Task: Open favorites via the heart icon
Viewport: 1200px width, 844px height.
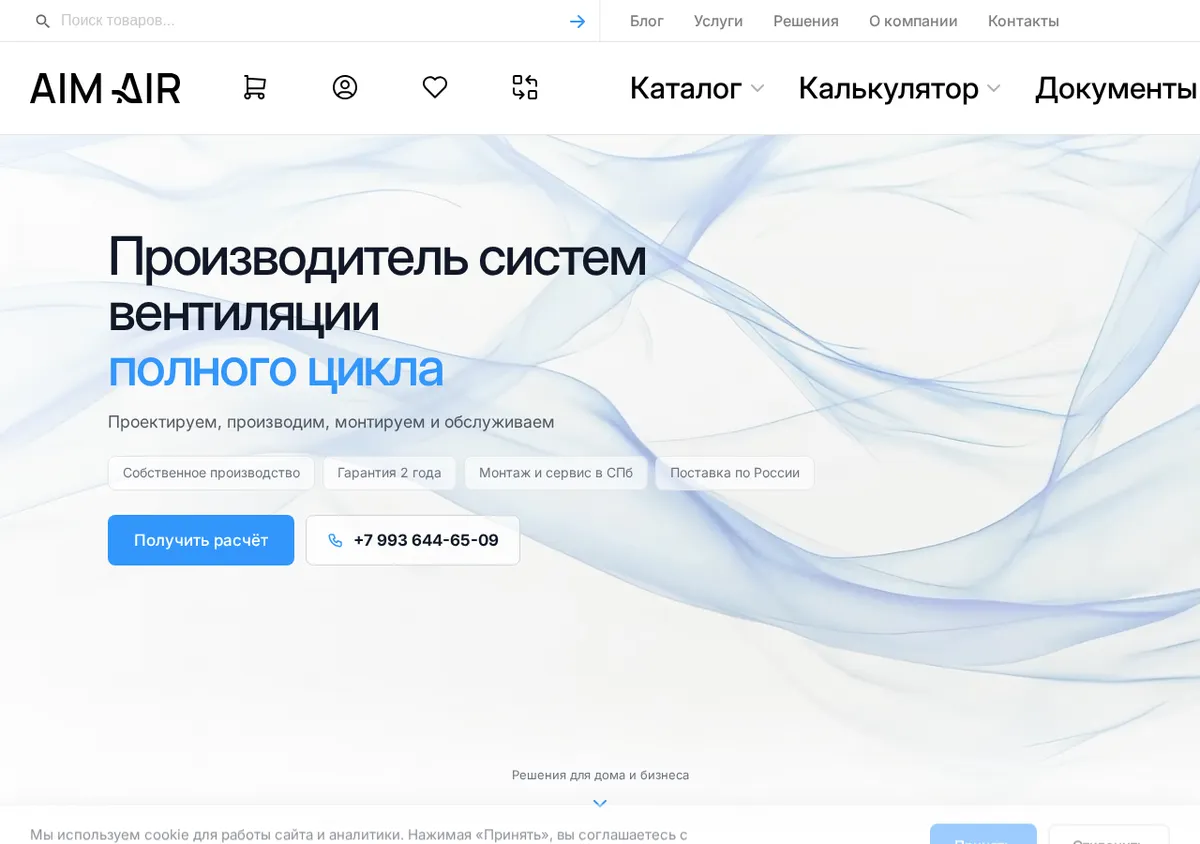Action: click(x=435, y=88)
